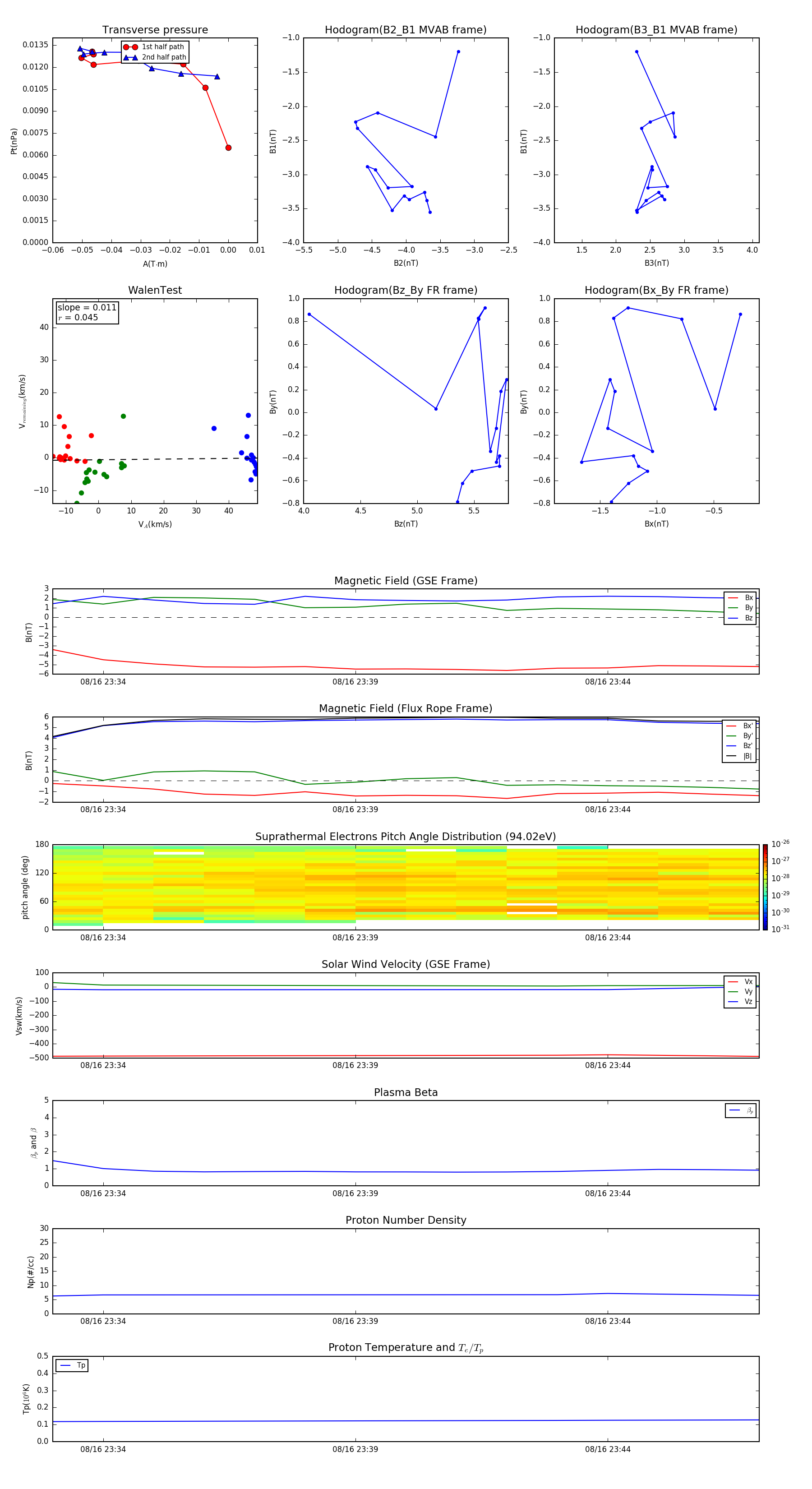Click the 'Hodogram(B2_B1 MVAB frame)' title
This screenshot has height=1489, width=812.
click(406, 30)
